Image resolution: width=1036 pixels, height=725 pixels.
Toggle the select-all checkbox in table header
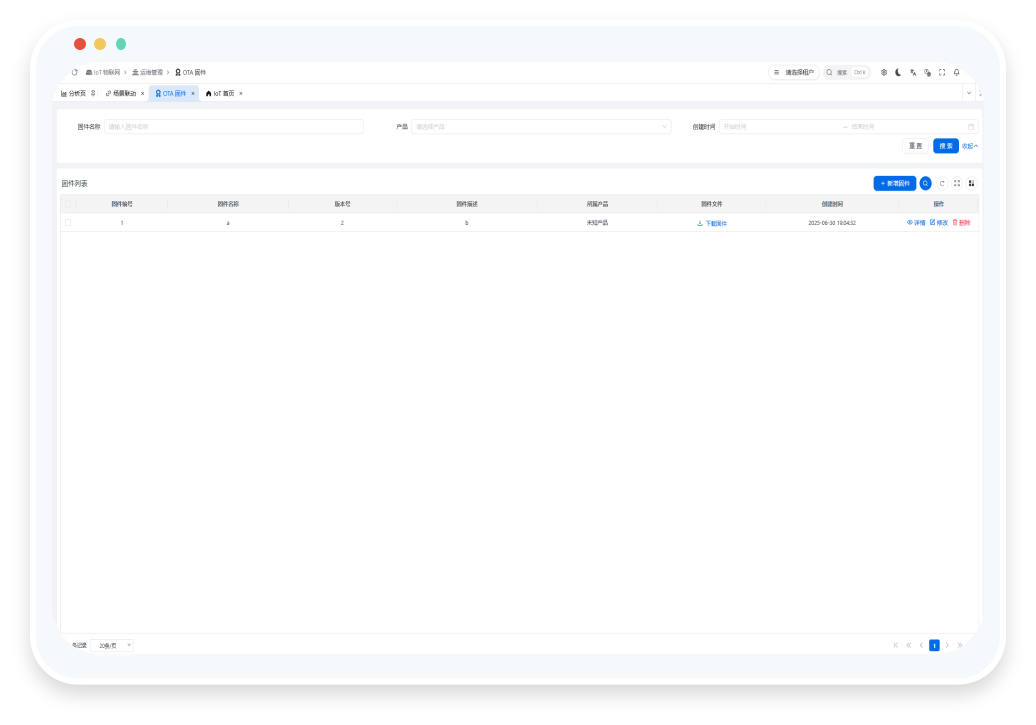click(x=68, y=204)
